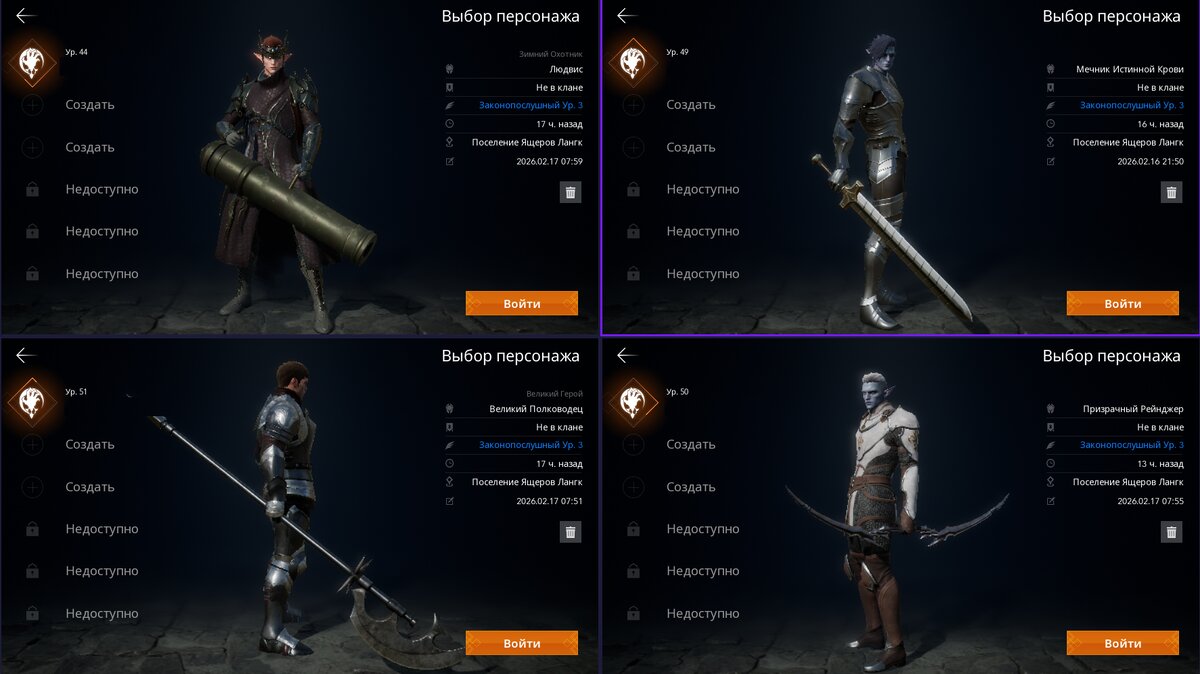Screen dimensions: 1200x674
Task: Open Законопослушный Ур. 3 link in Людвис's info
Action: (x=531, y=105)
